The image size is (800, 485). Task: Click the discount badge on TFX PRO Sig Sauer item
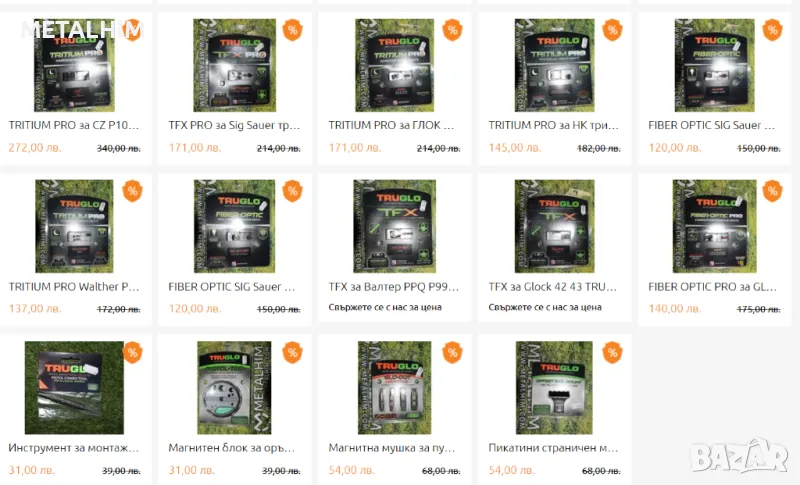292,30
